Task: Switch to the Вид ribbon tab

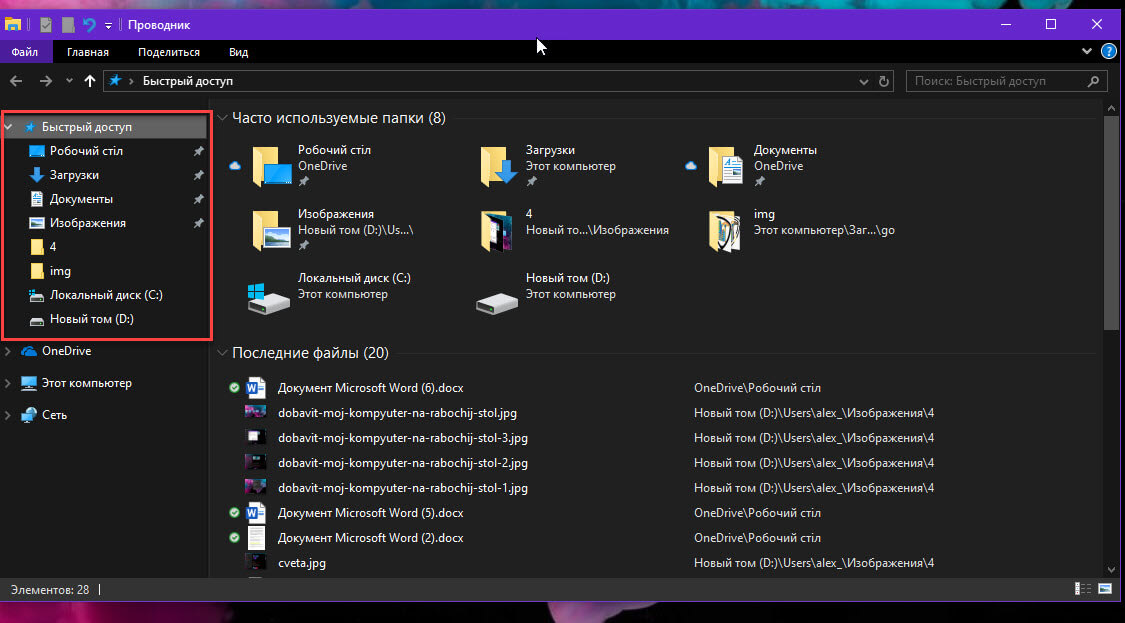Action: (x=239, y=52)
